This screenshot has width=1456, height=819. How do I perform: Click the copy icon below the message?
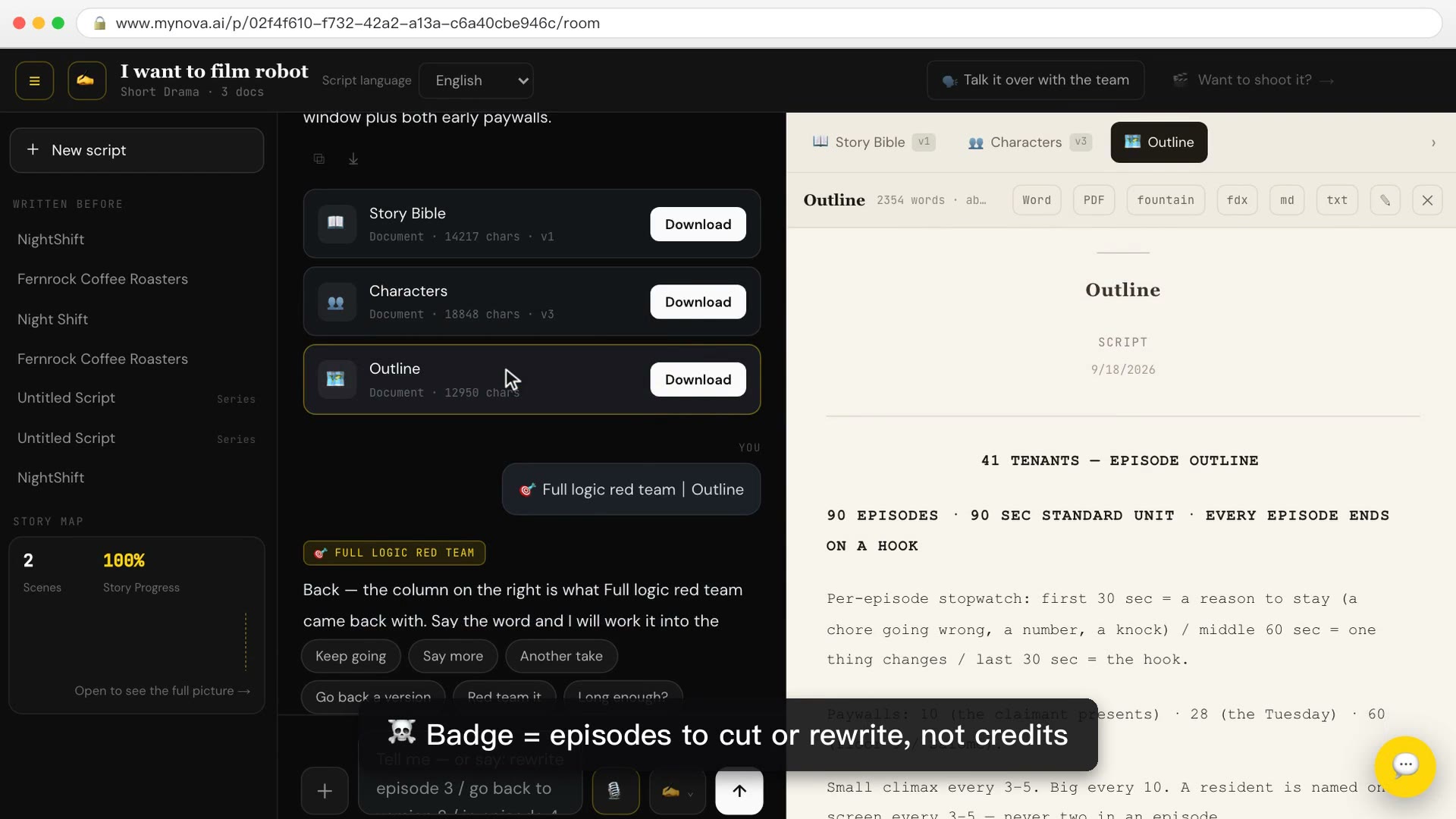319,158
